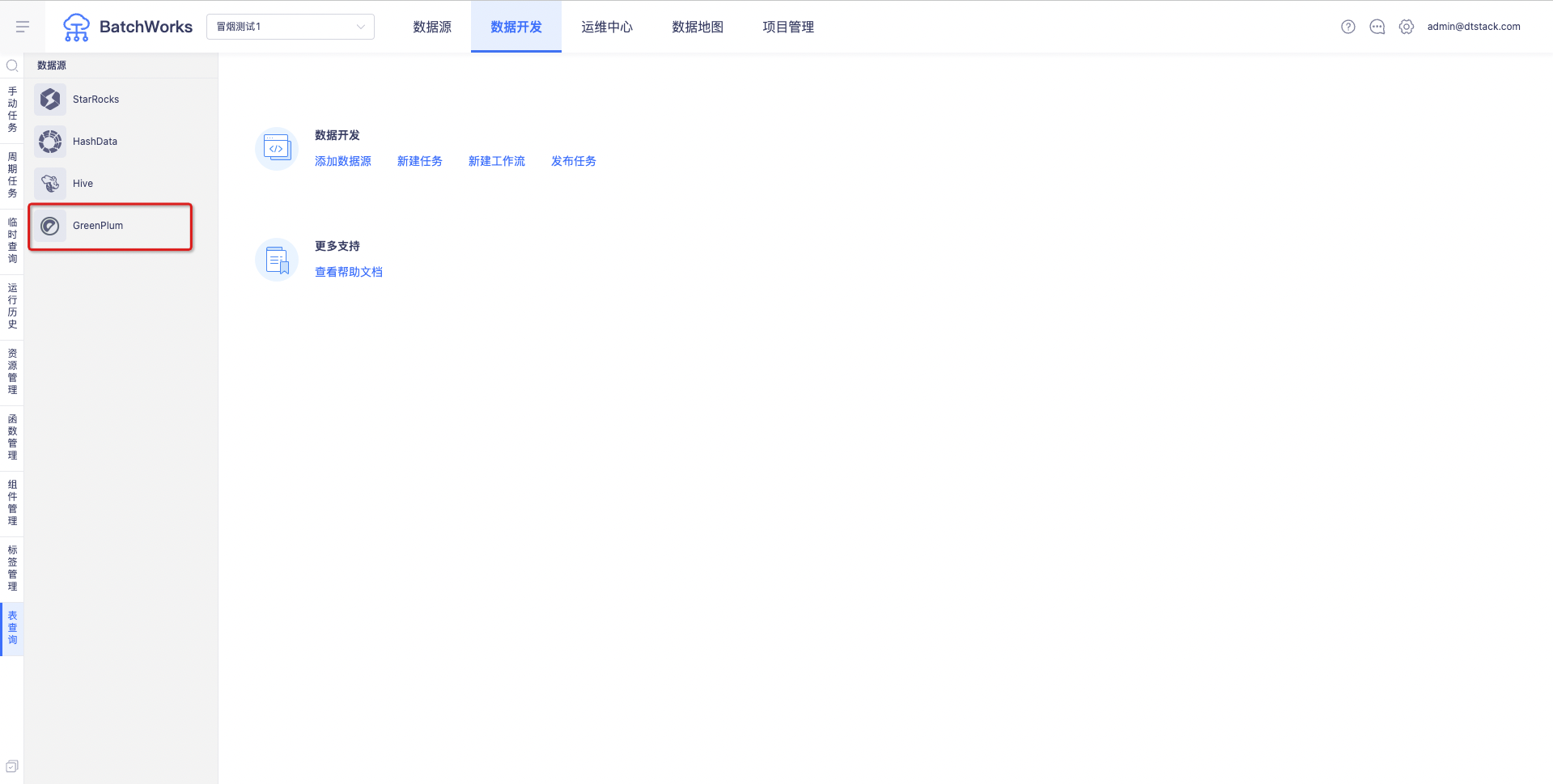The image size is (1553, 784).
Task: Click the bottom-left sidebar copy icon
Action: pos(11,766)
